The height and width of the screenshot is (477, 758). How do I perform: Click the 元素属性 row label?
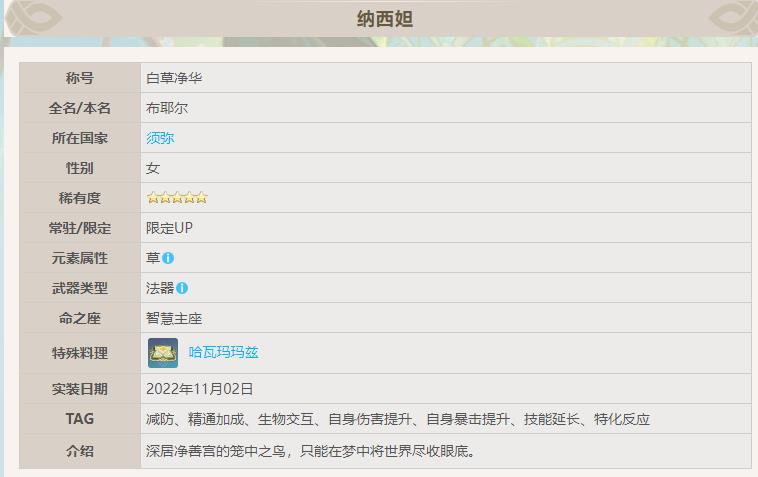(x=80, y=258)
